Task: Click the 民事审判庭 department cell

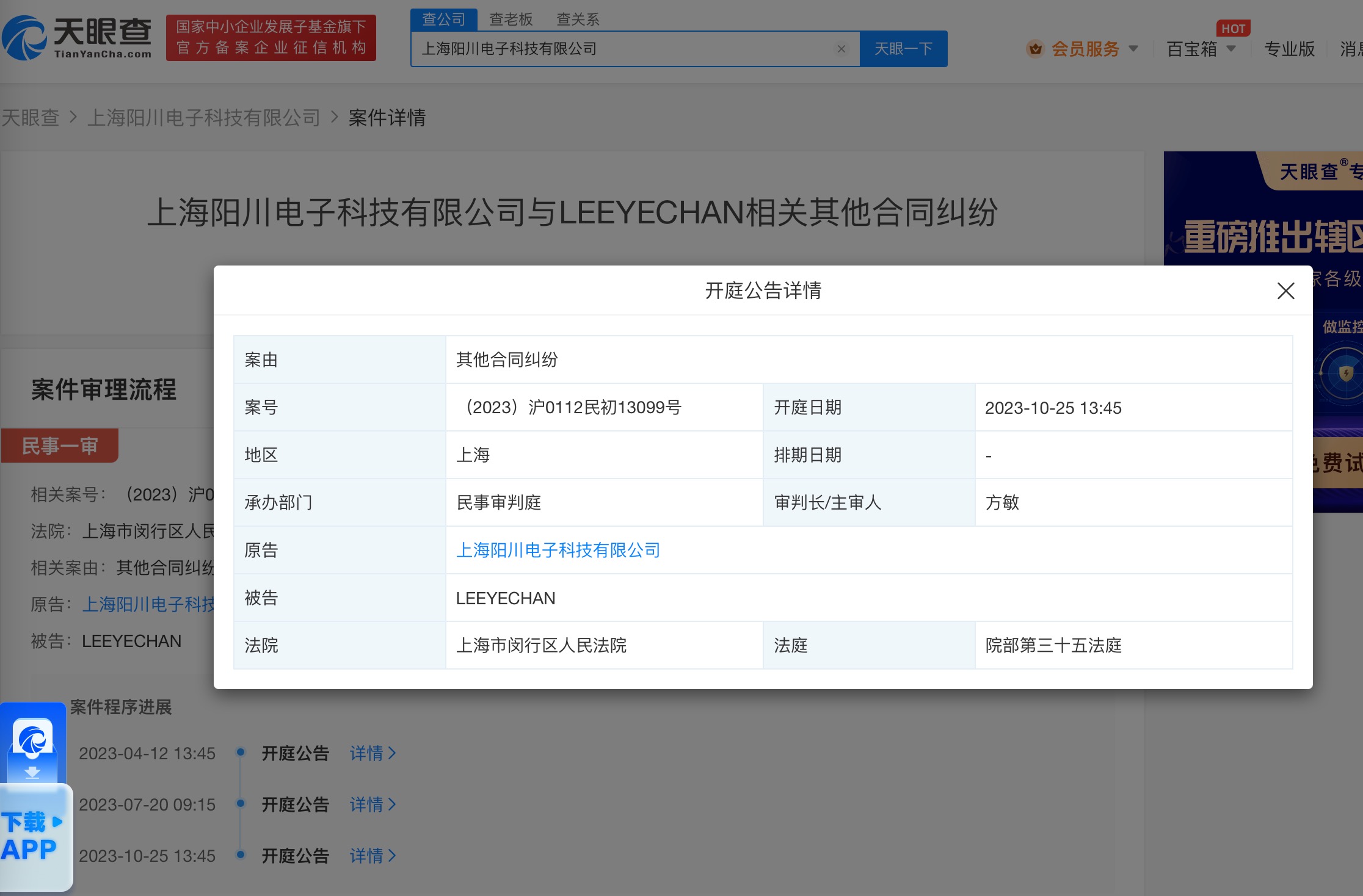Action: [x=604, y=503]
